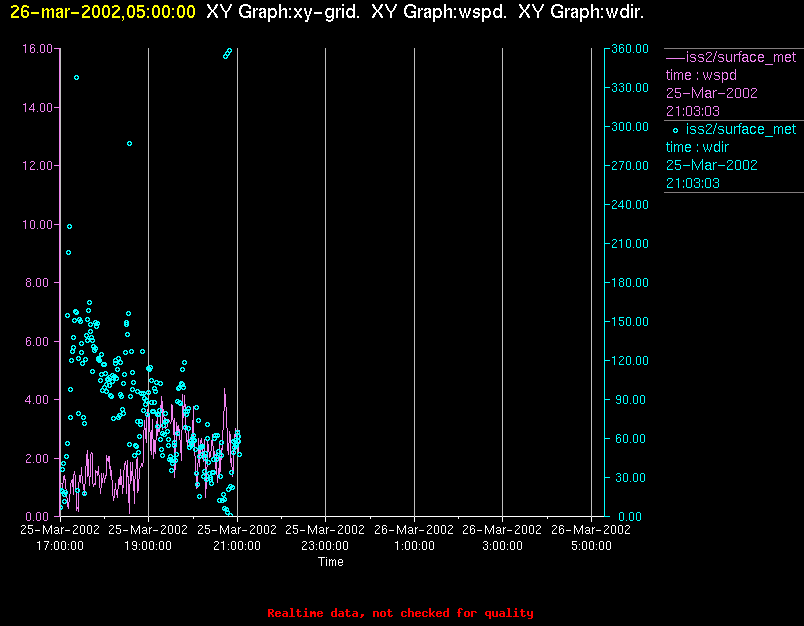Click legend text time : wspd
Image resolution: width=804 pixels, height=626 pixels.
[x=701, y=75]
